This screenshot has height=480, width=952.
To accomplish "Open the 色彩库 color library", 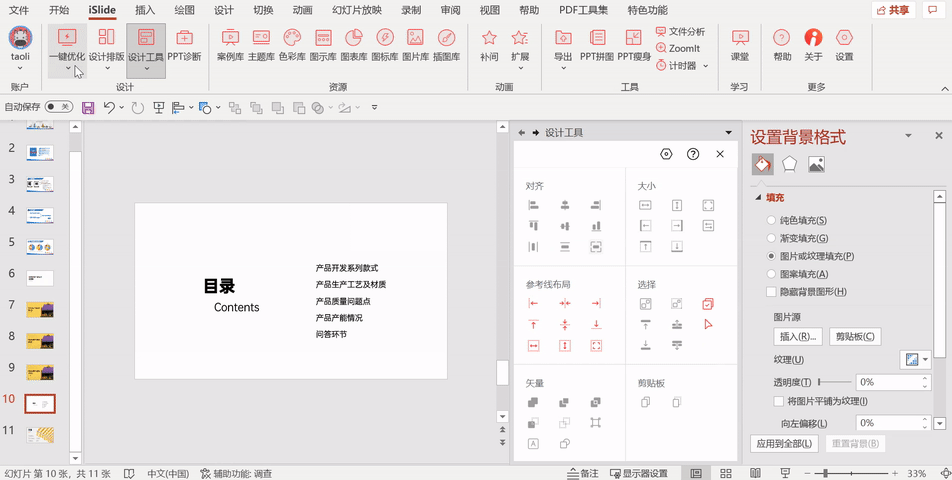I will tap(292, 45).
